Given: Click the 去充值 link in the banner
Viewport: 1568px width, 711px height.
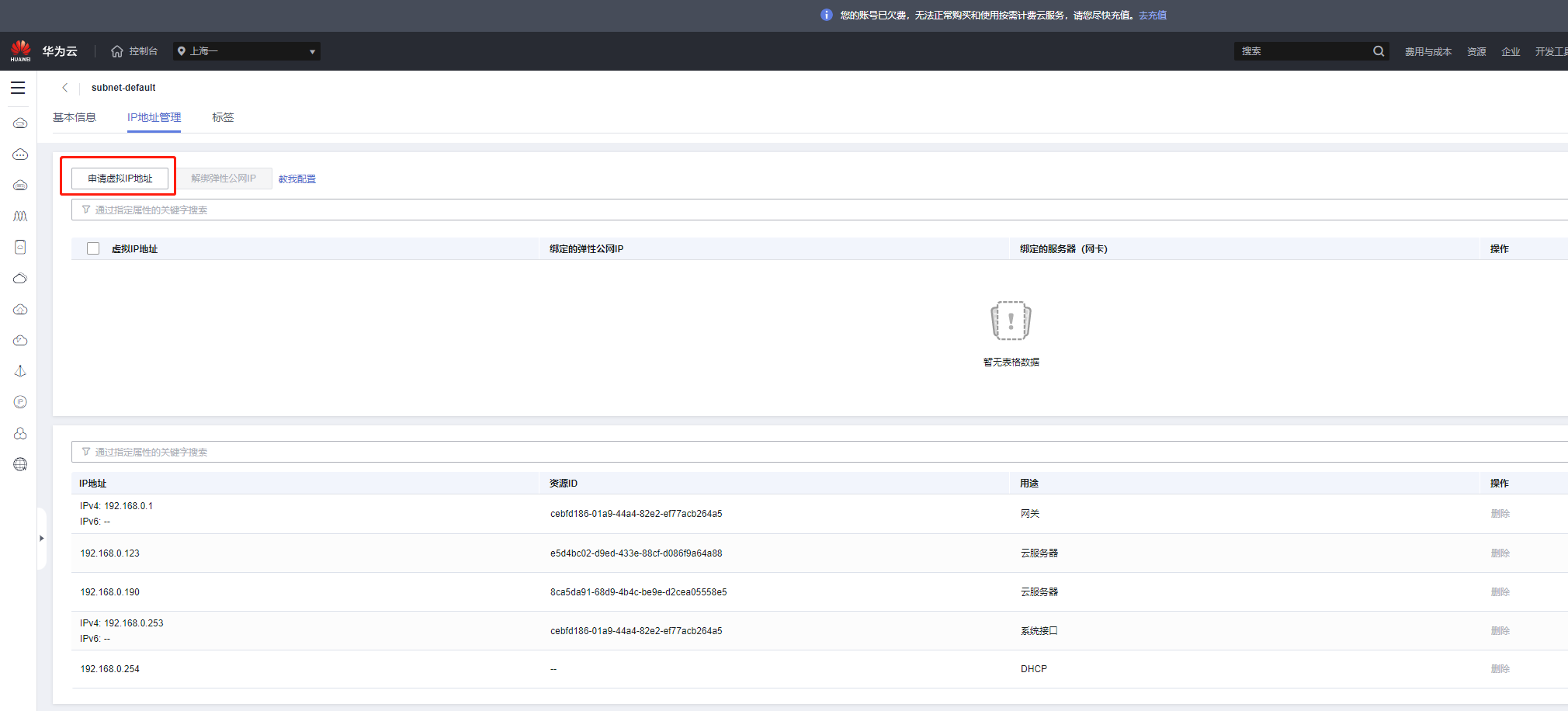Looking at the screenshot, I should click(x=1153, y=15).
